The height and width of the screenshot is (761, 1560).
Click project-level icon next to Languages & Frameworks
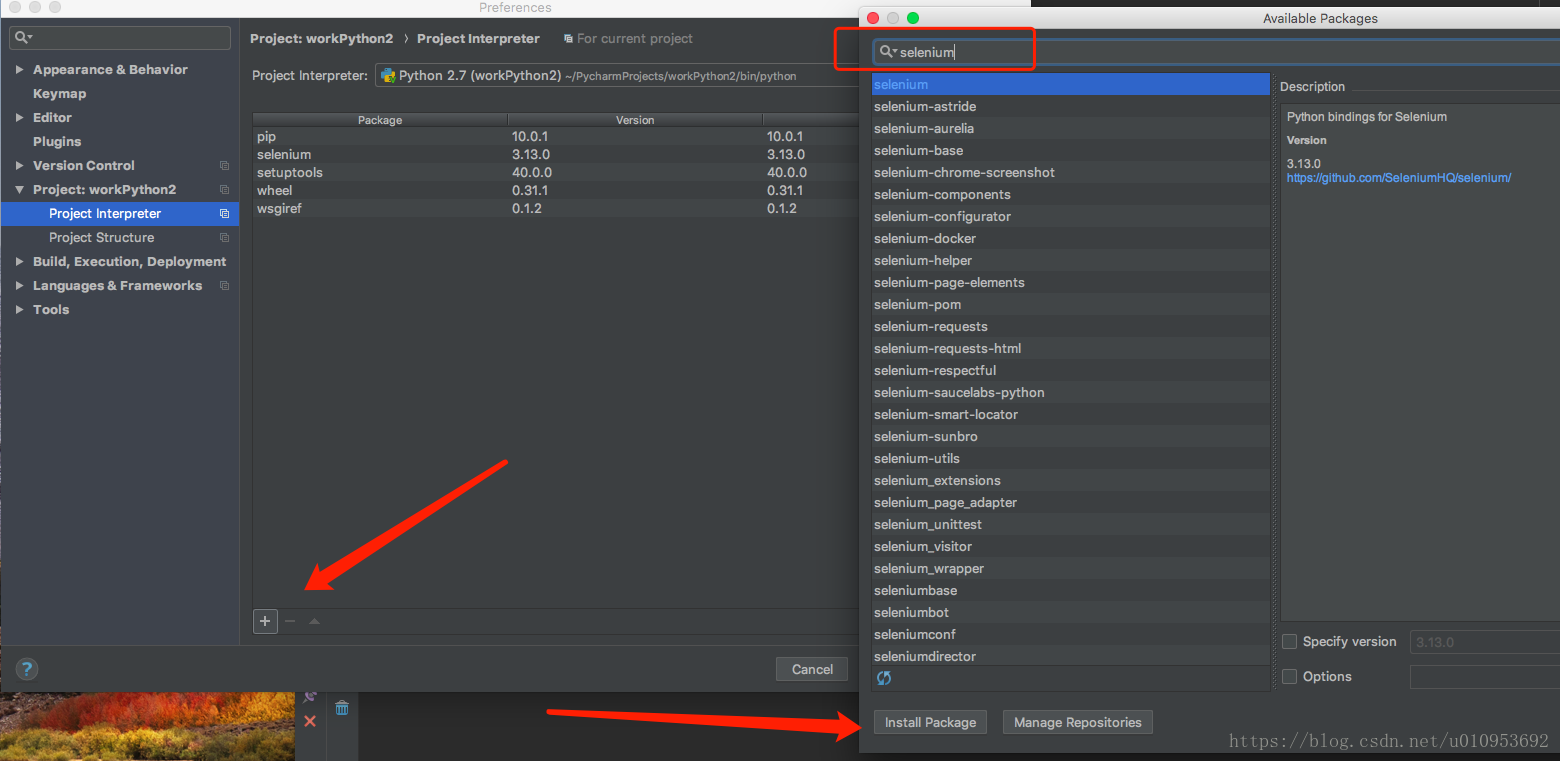coord(224,286)
